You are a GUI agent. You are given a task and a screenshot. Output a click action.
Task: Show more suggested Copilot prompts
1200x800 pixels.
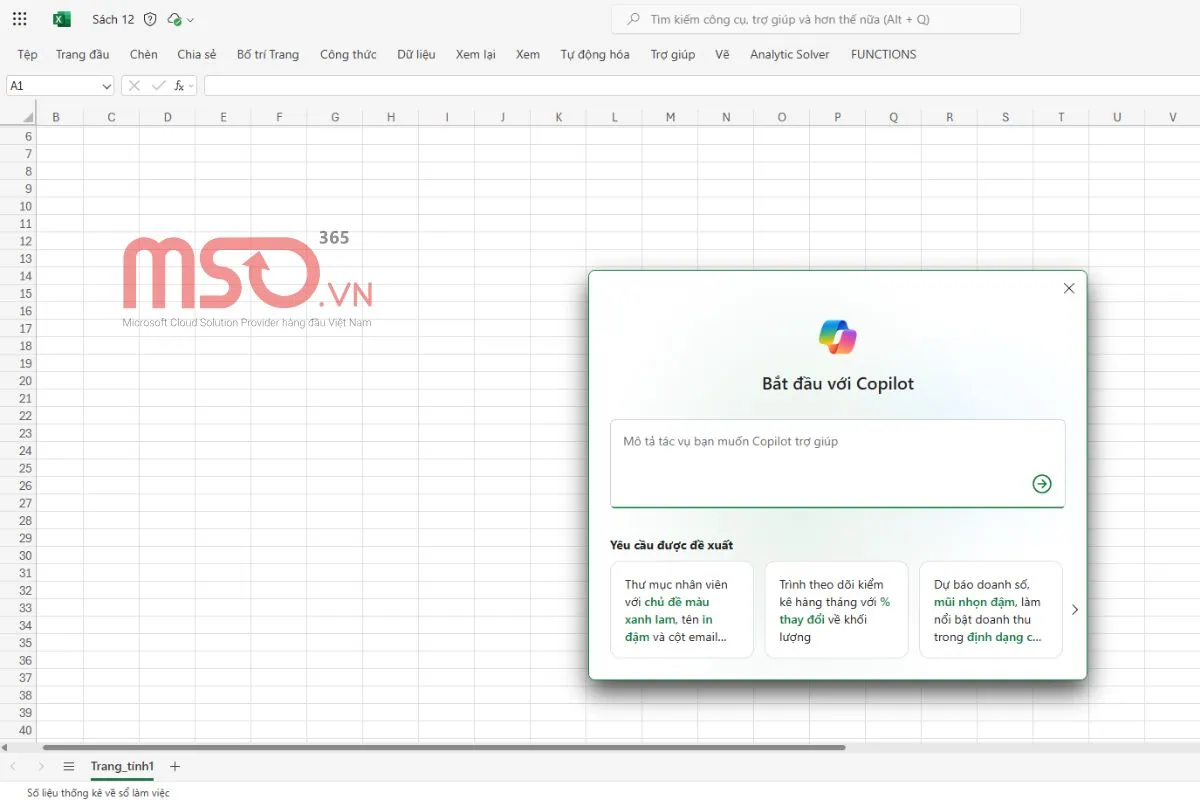1075,609
